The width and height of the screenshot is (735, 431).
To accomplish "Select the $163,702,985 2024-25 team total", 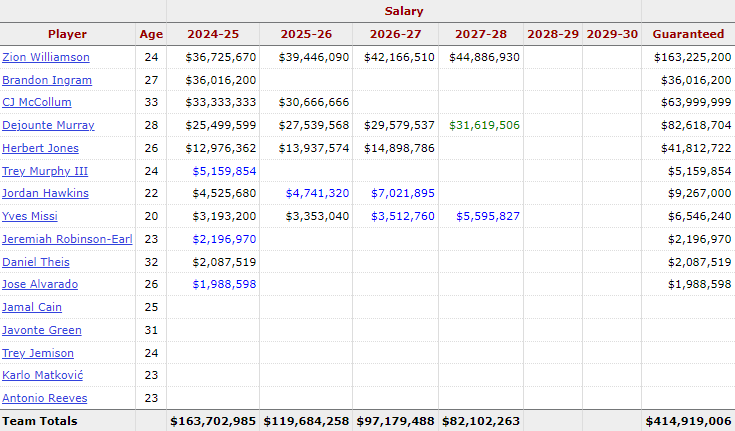I will (213, 421).
